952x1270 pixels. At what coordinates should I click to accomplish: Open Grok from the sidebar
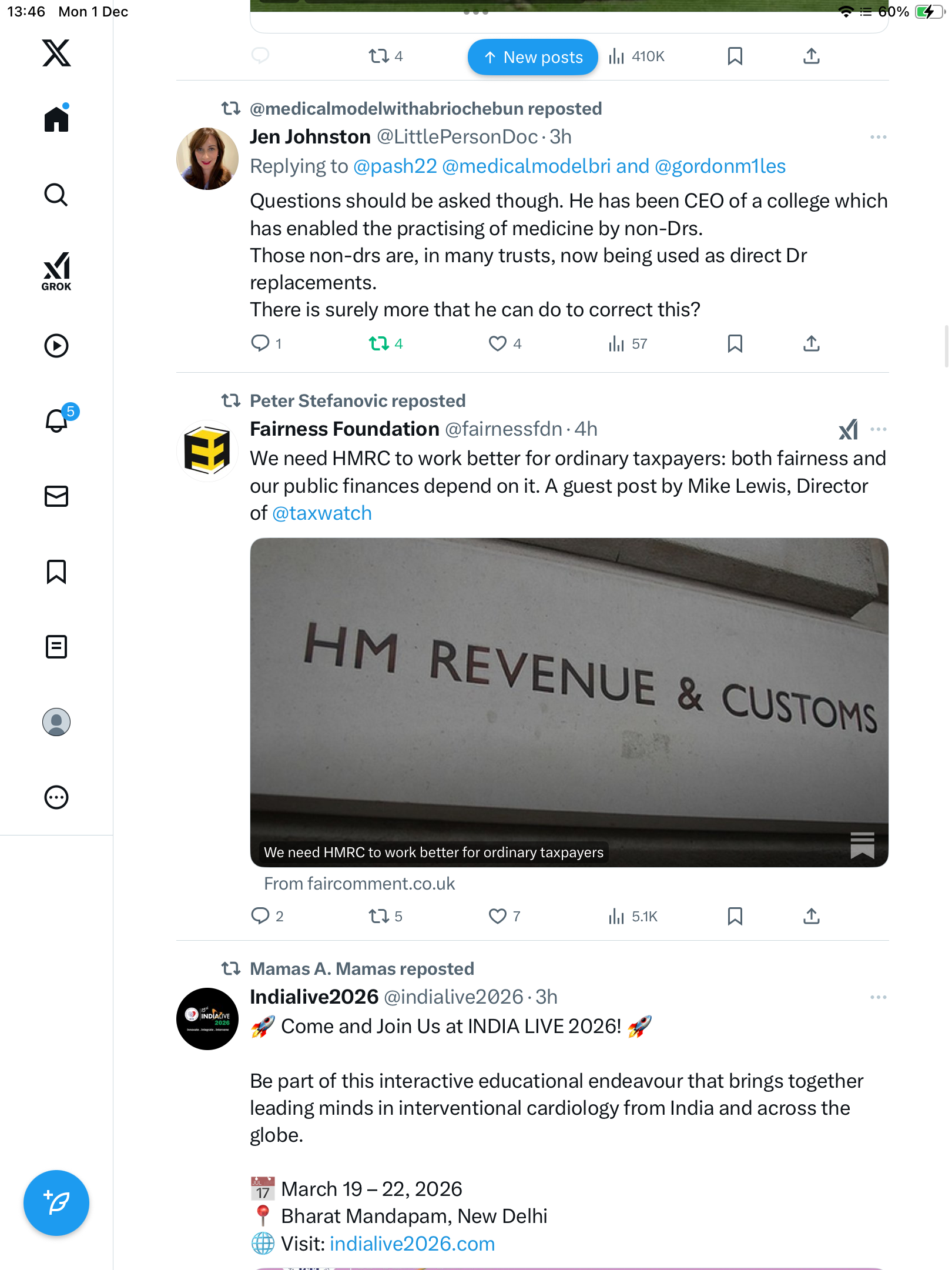[56, 271]
